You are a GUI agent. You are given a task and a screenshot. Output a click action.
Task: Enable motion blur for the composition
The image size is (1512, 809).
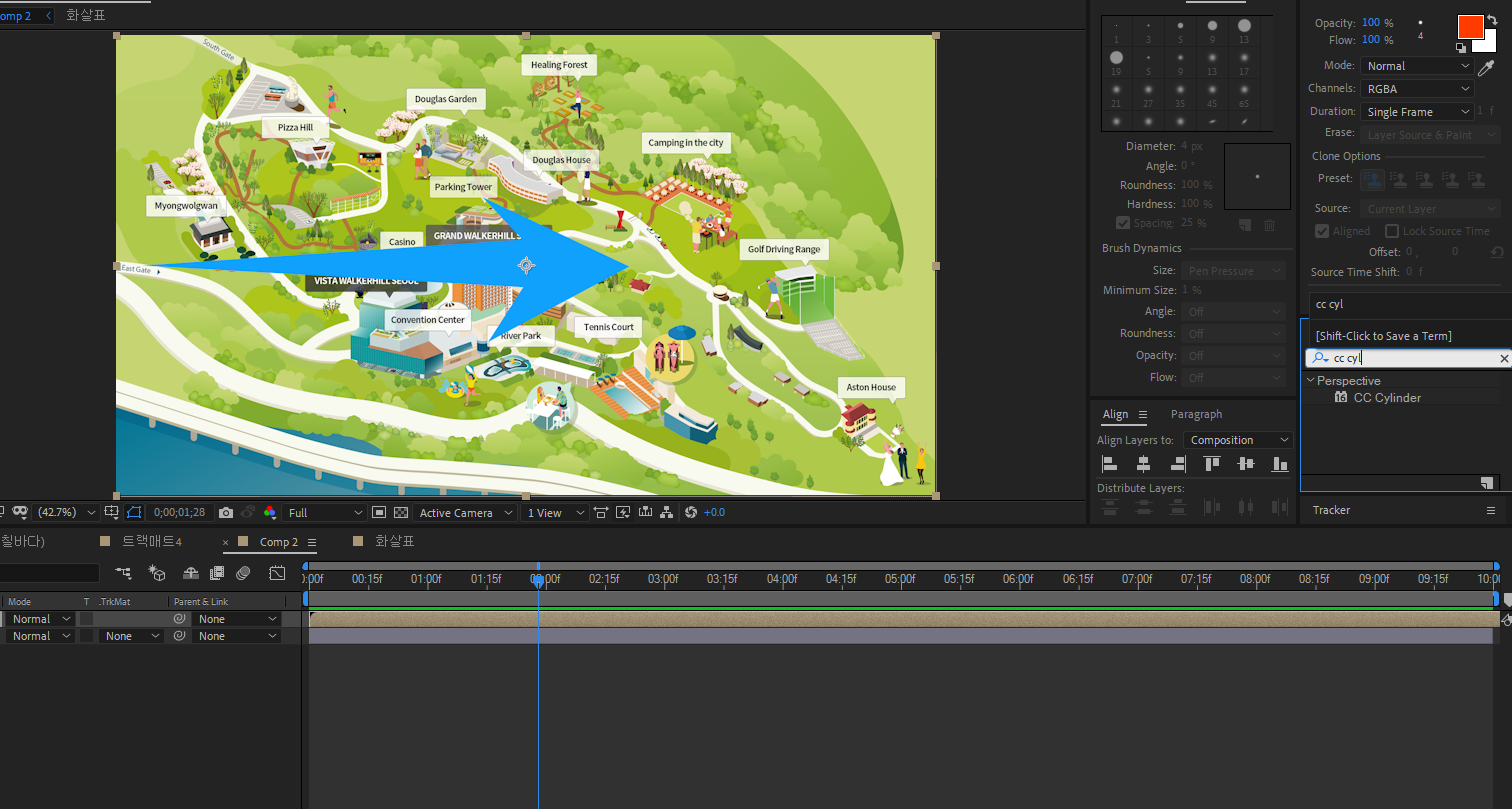(243, 573)
